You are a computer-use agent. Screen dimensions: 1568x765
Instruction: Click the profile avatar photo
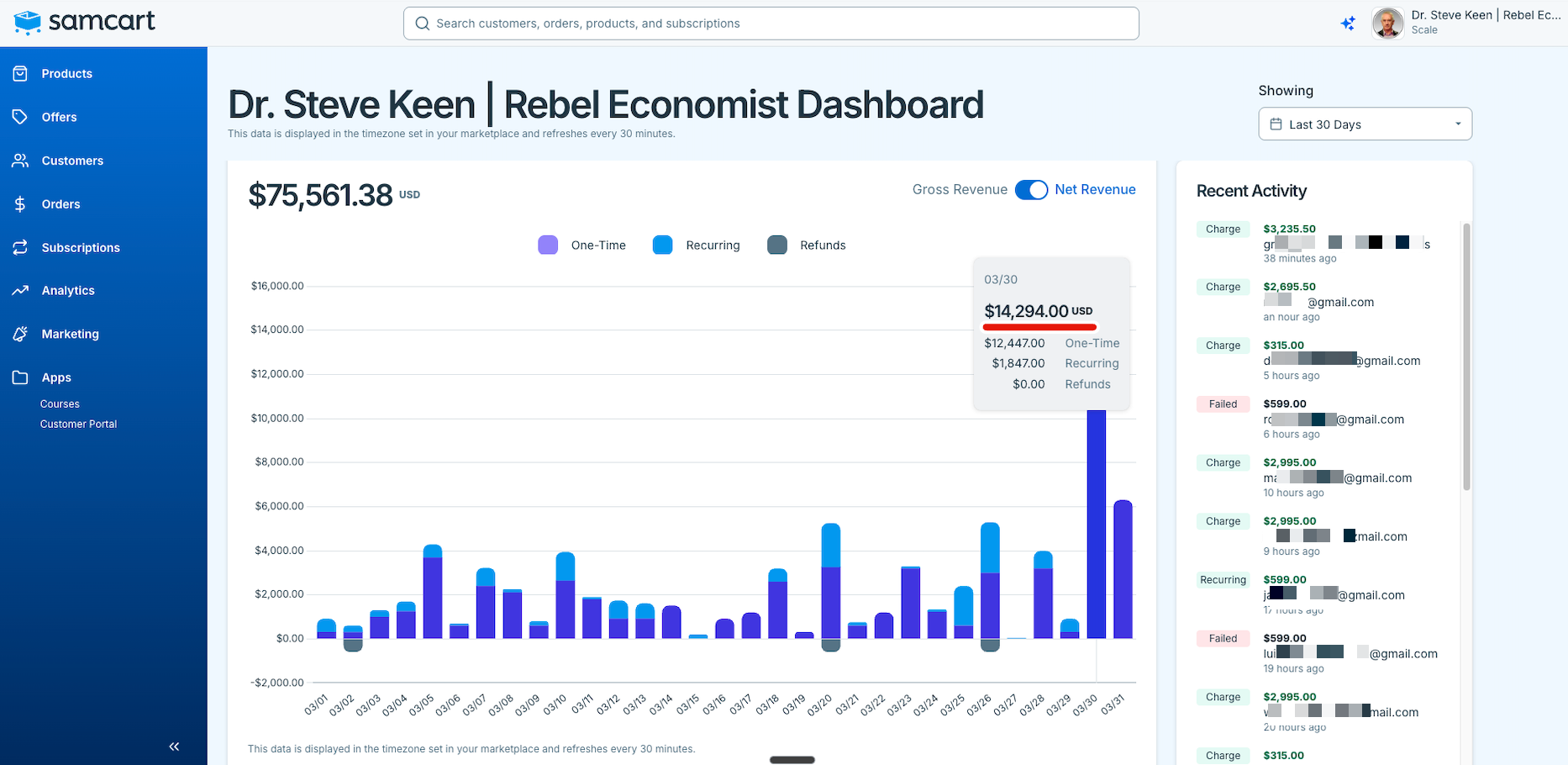tap(1388, 24)
